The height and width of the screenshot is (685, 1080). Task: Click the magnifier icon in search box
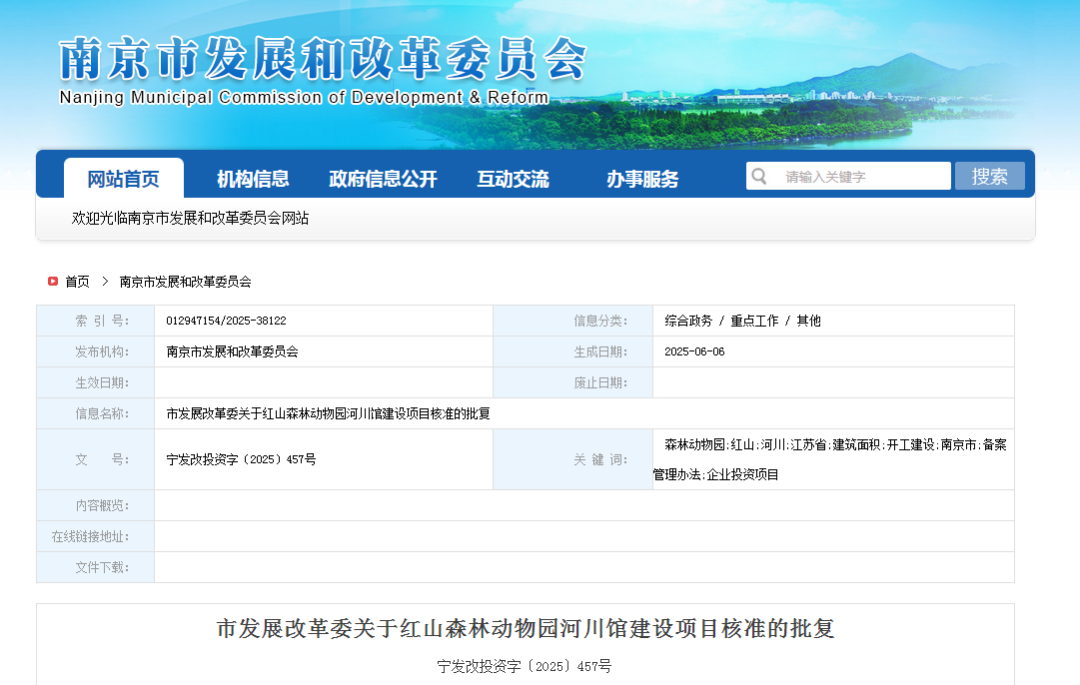point(759,176)
